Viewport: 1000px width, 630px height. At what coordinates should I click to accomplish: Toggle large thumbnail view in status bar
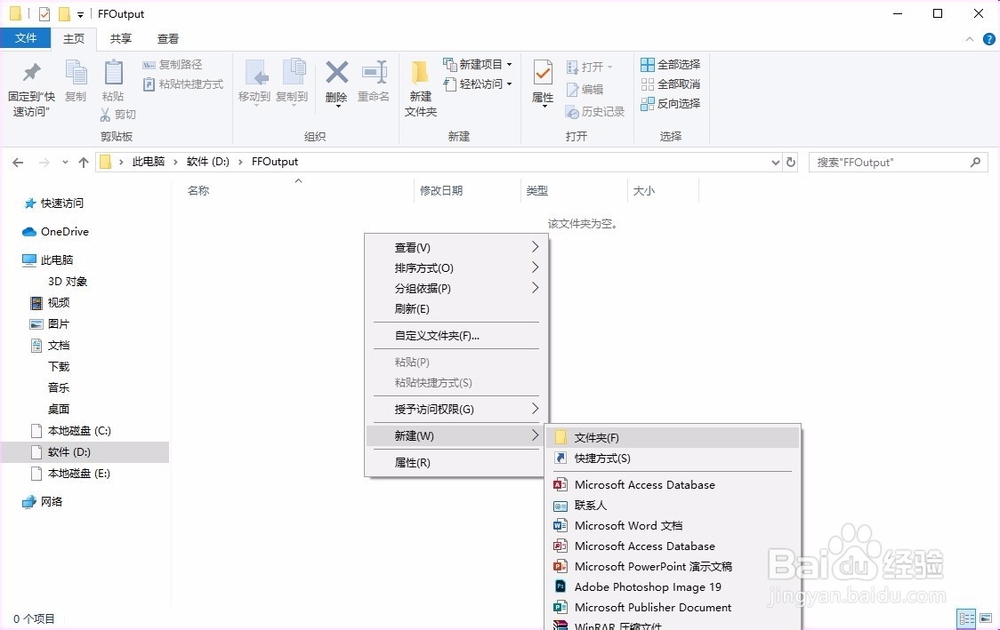[x=986, y=618]
